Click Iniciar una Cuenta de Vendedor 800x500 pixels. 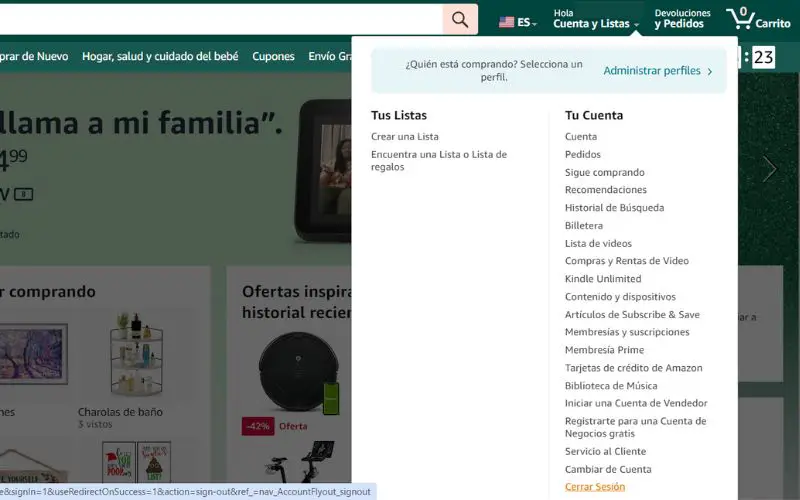[636, 403]
